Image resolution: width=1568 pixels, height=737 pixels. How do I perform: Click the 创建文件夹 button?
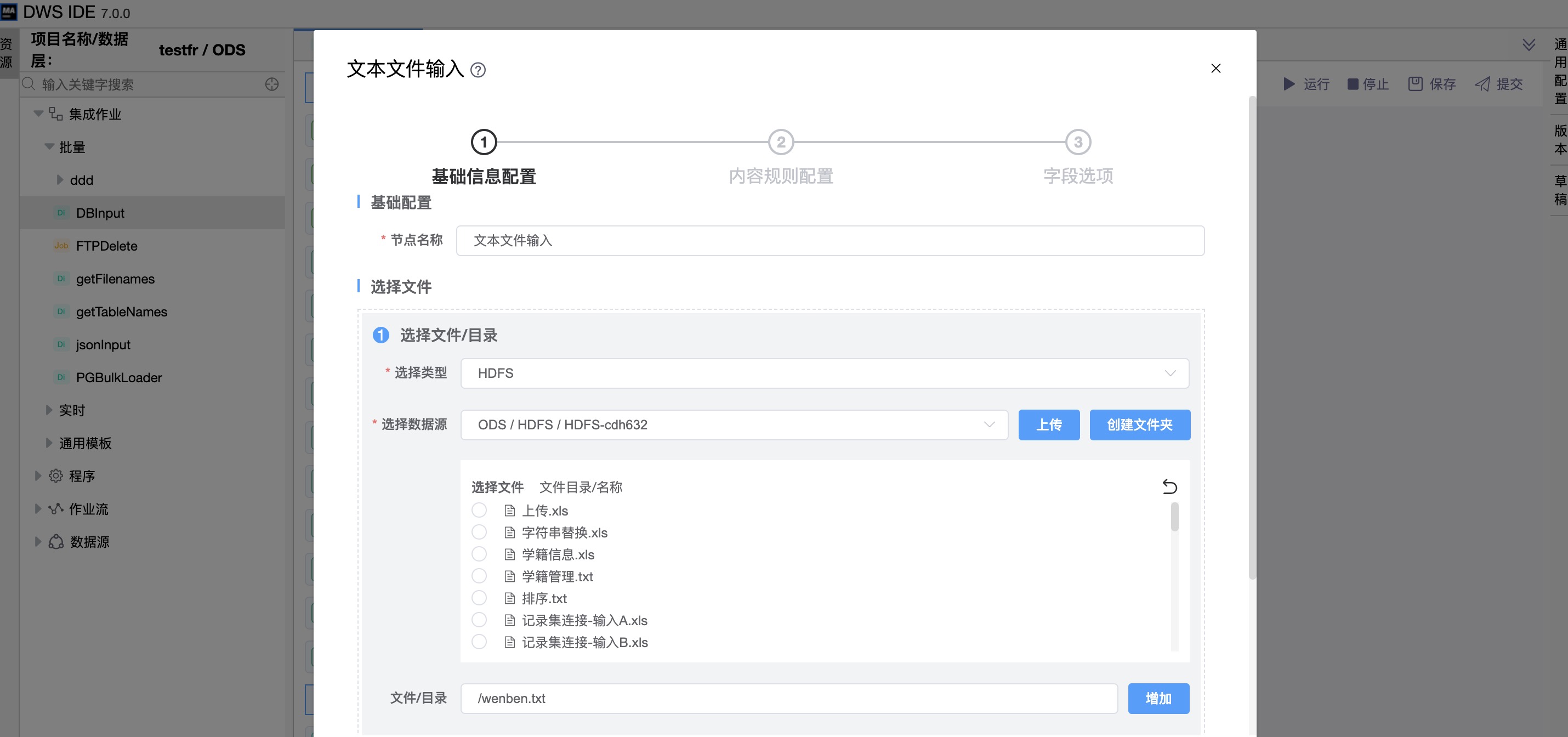(1139, 425)
